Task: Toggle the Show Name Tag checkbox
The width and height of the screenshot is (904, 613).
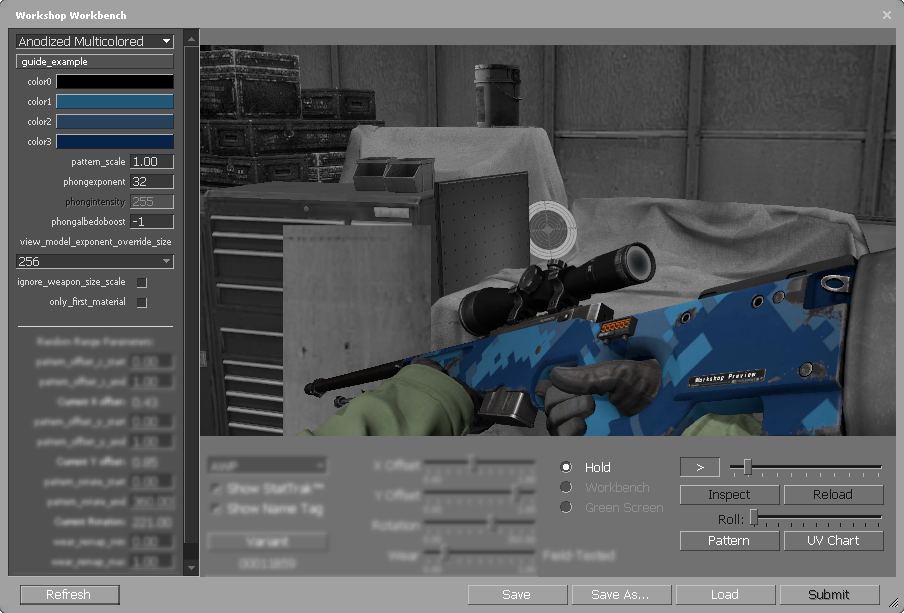Action: click(217, 509)
